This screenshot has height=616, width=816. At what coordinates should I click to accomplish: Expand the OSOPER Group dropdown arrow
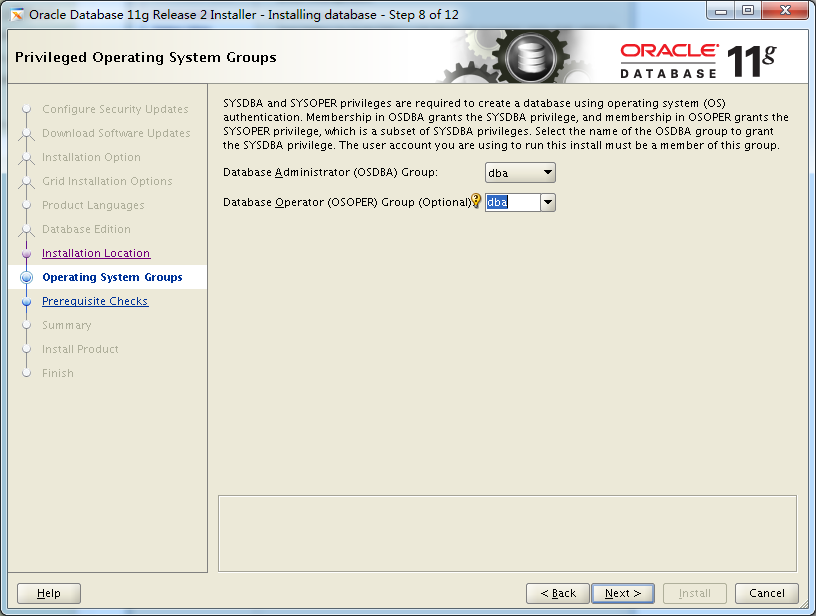click(548, 202)
